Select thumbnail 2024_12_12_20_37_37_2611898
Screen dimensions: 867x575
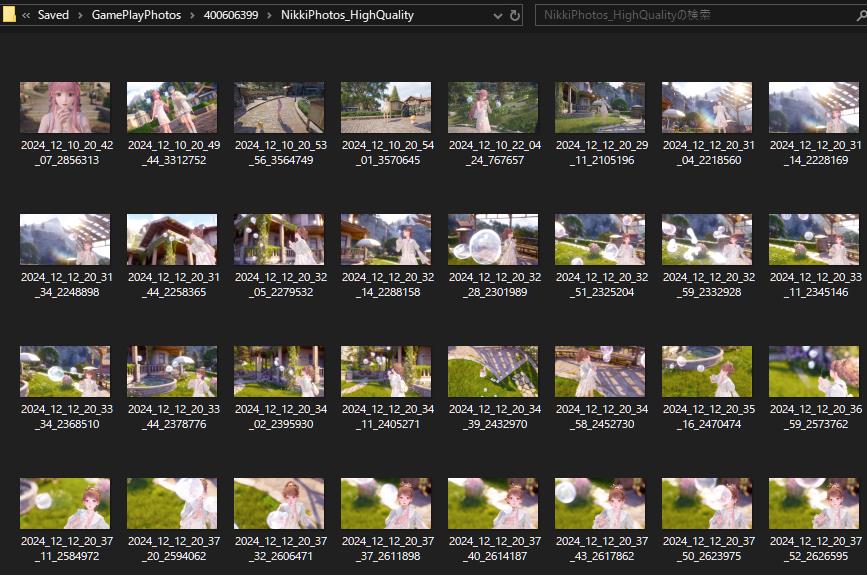click(386, 504)
